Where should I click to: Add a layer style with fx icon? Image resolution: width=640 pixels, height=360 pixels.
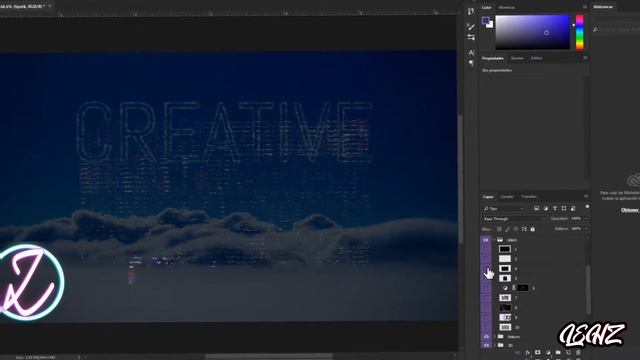pos(527,353)
